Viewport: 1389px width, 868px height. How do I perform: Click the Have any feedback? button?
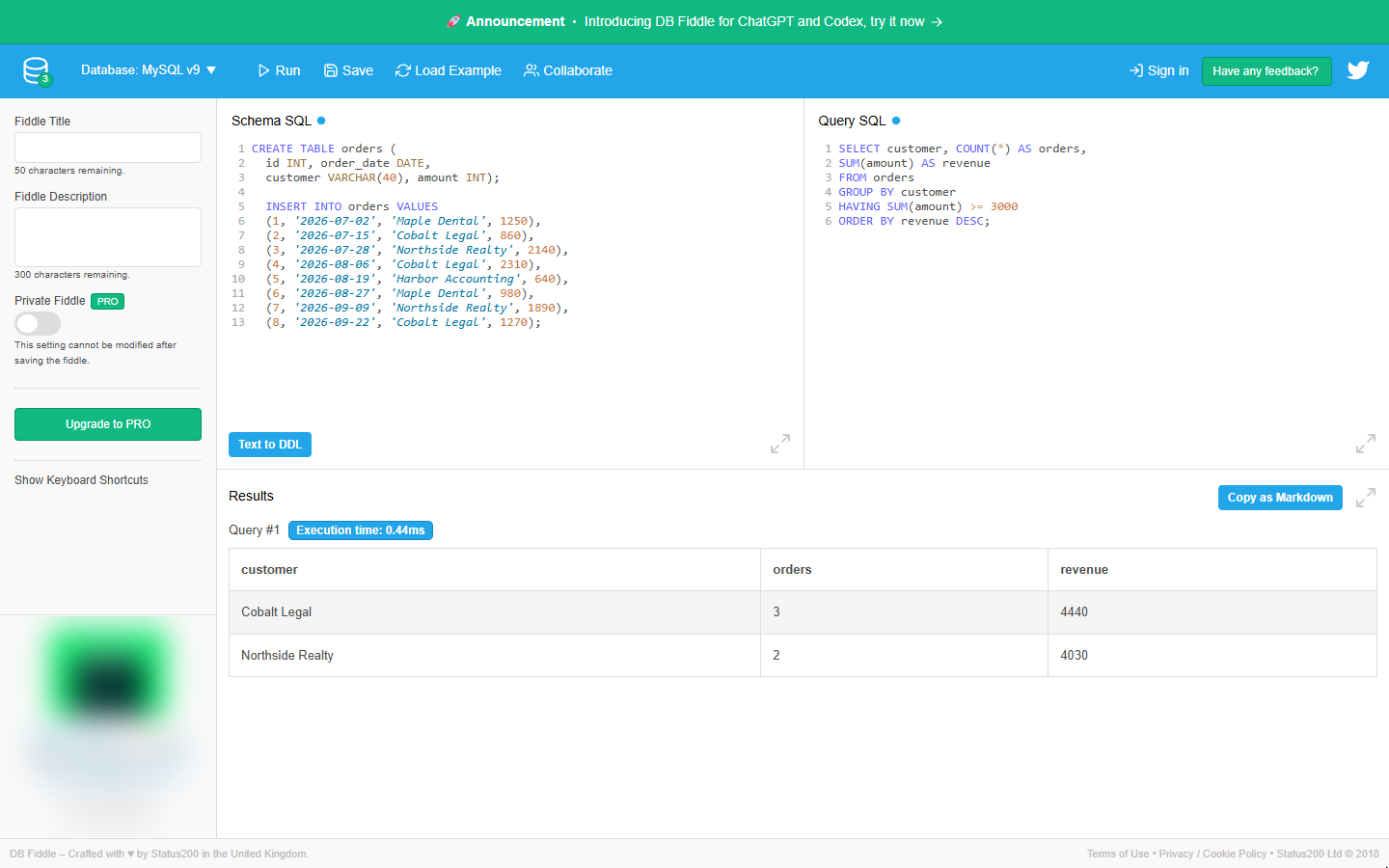(x=1266, y=71)
